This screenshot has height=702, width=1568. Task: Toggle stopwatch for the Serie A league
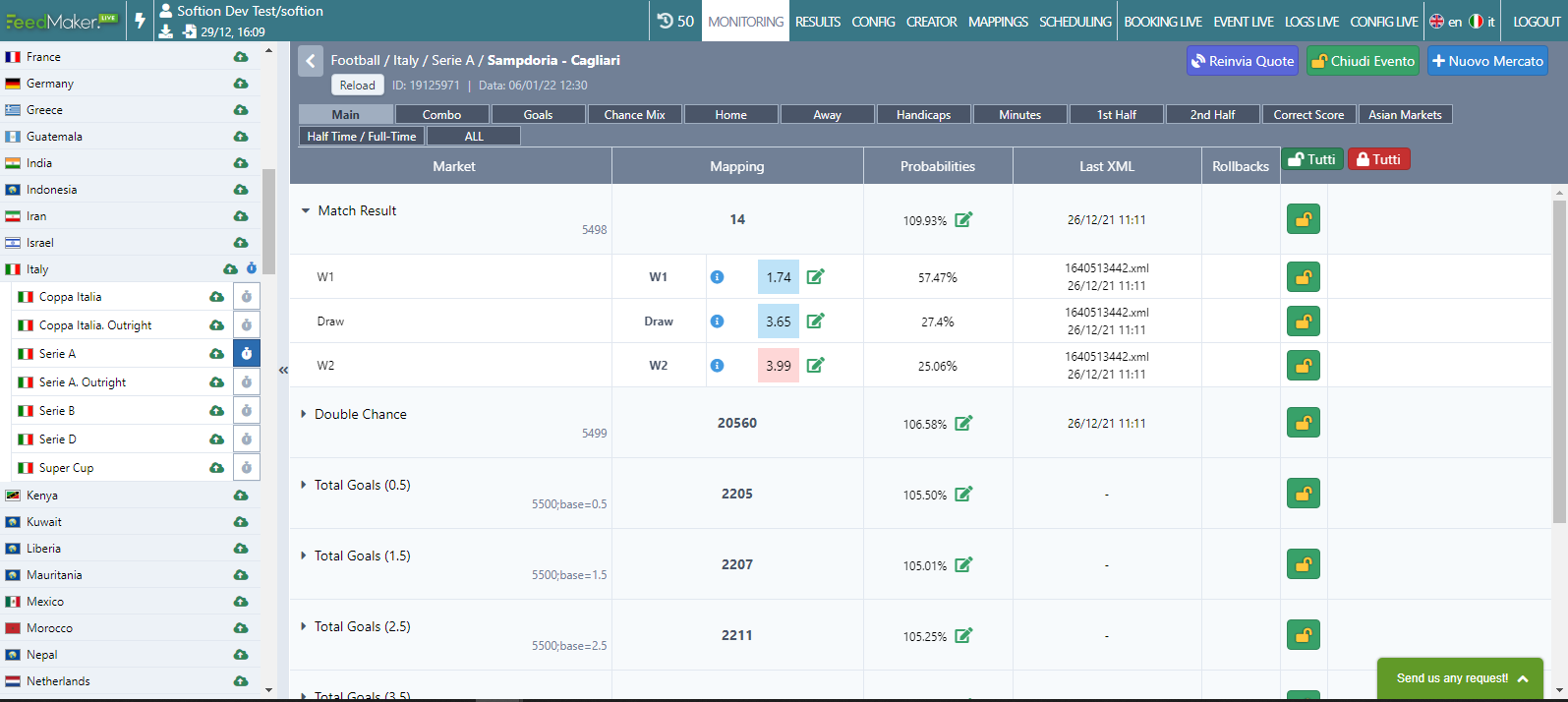[x=247, y=353]
